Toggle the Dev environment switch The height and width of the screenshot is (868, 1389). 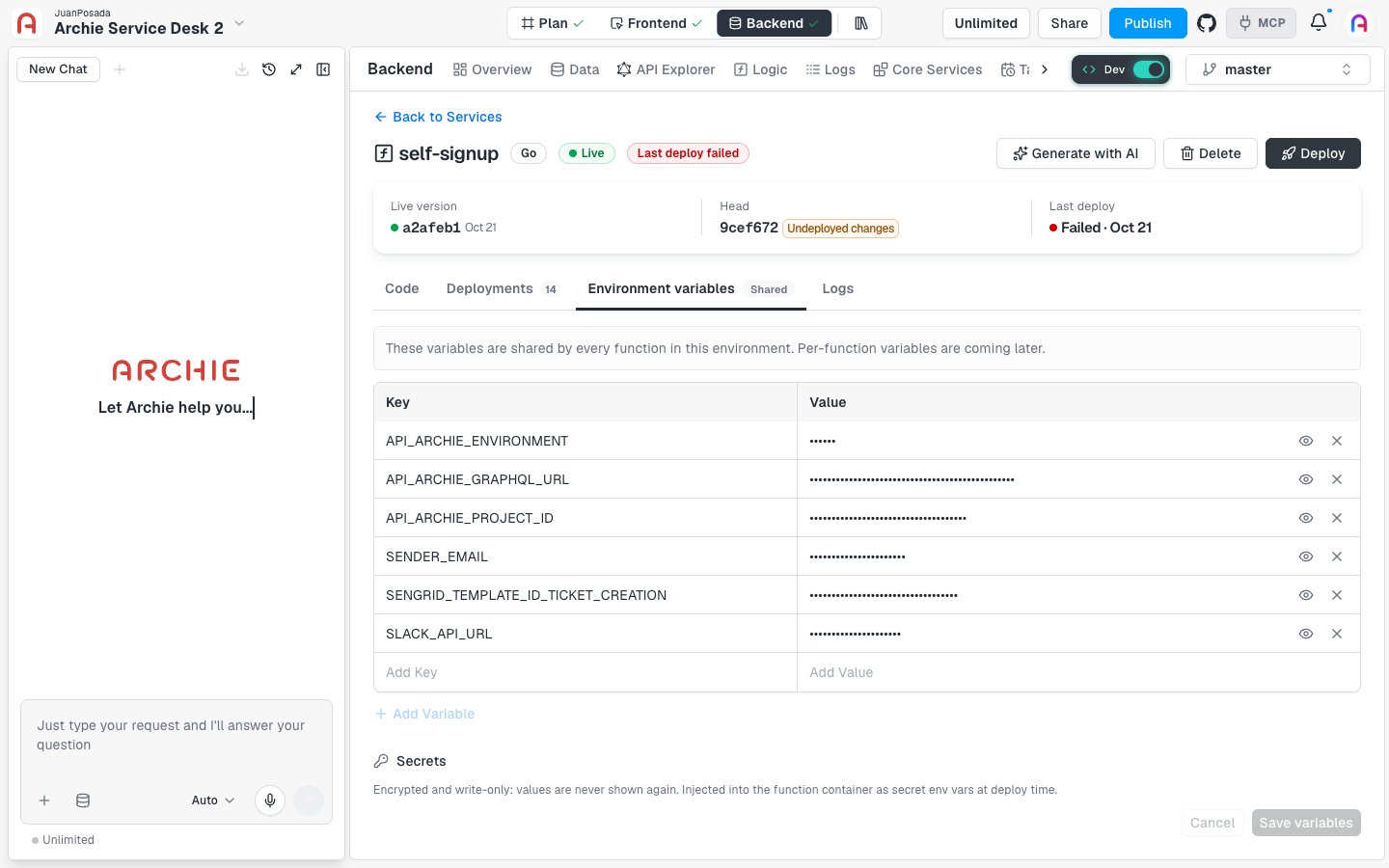click(x=1148, y=69)
